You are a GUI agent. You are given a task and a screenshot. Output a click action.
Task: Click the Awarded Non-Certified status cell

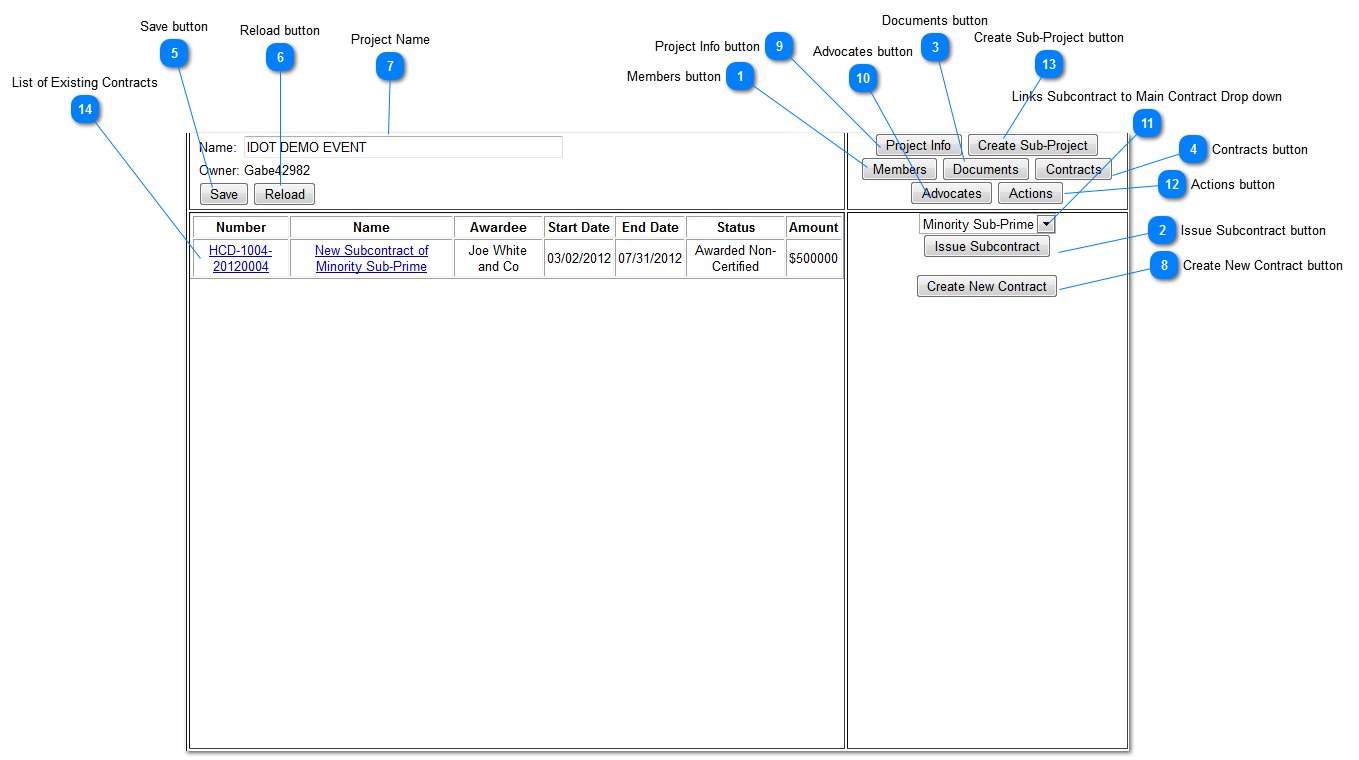point(736,258)
